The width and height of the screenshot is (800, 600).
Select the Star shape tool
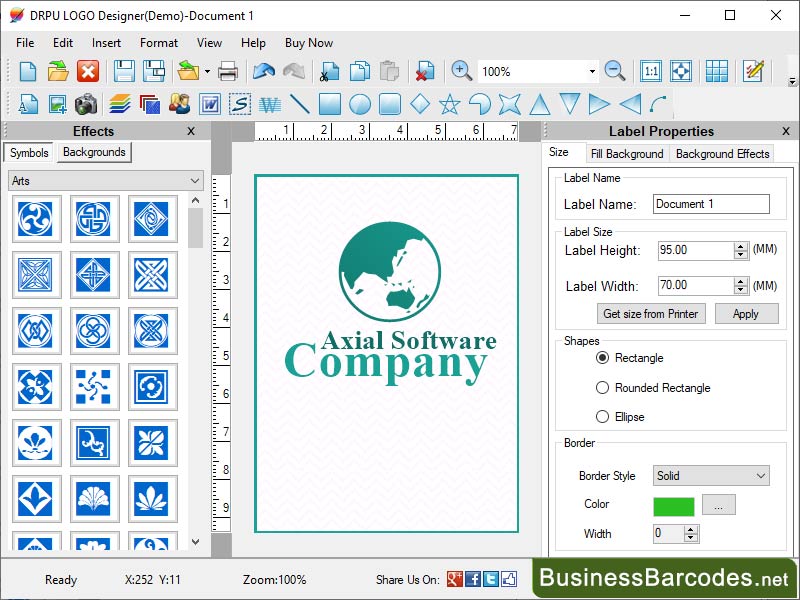(450, 103)
